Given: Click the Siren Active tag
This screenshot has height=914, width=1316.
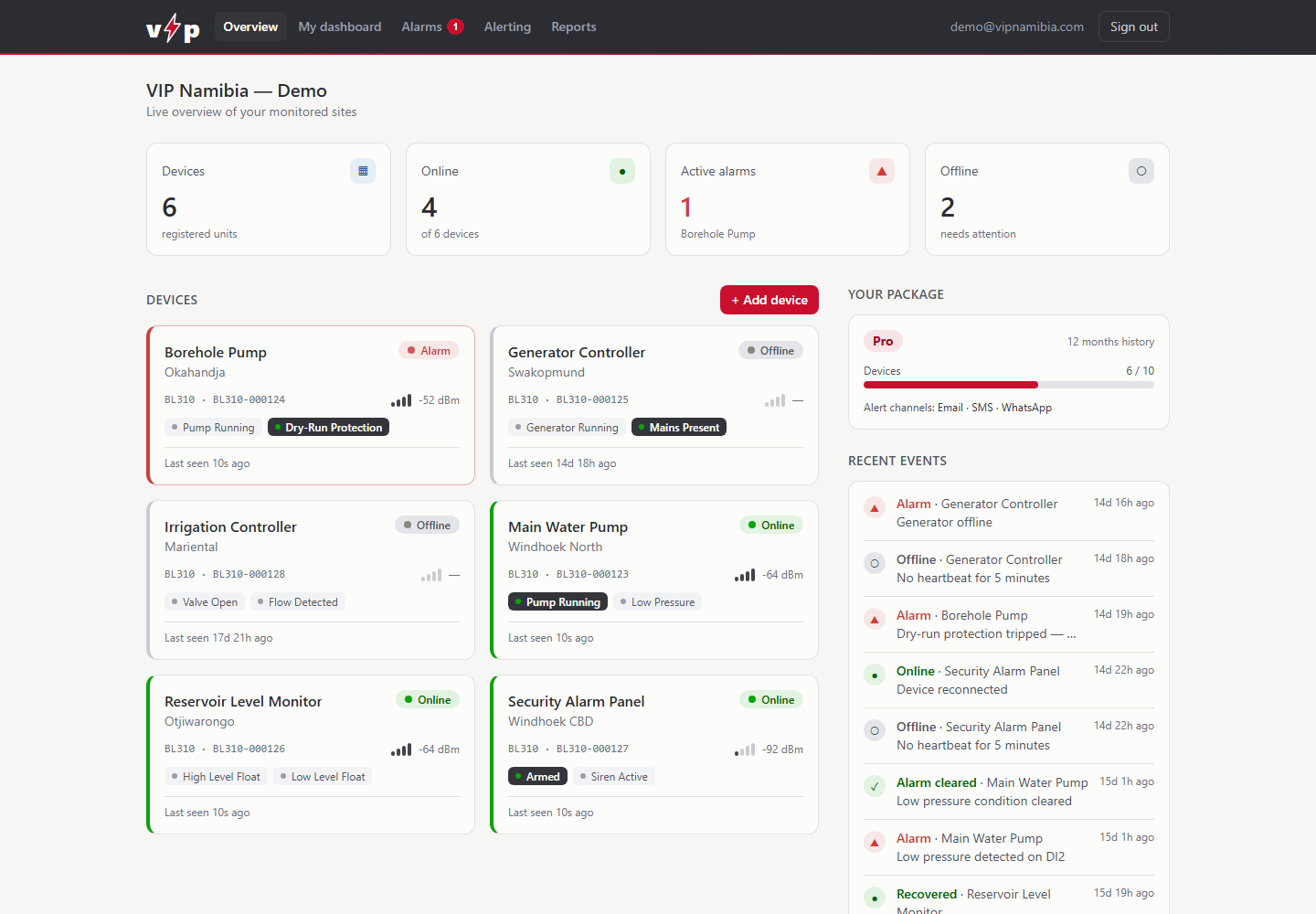Looking at the screenshot, I should point(614,776).
